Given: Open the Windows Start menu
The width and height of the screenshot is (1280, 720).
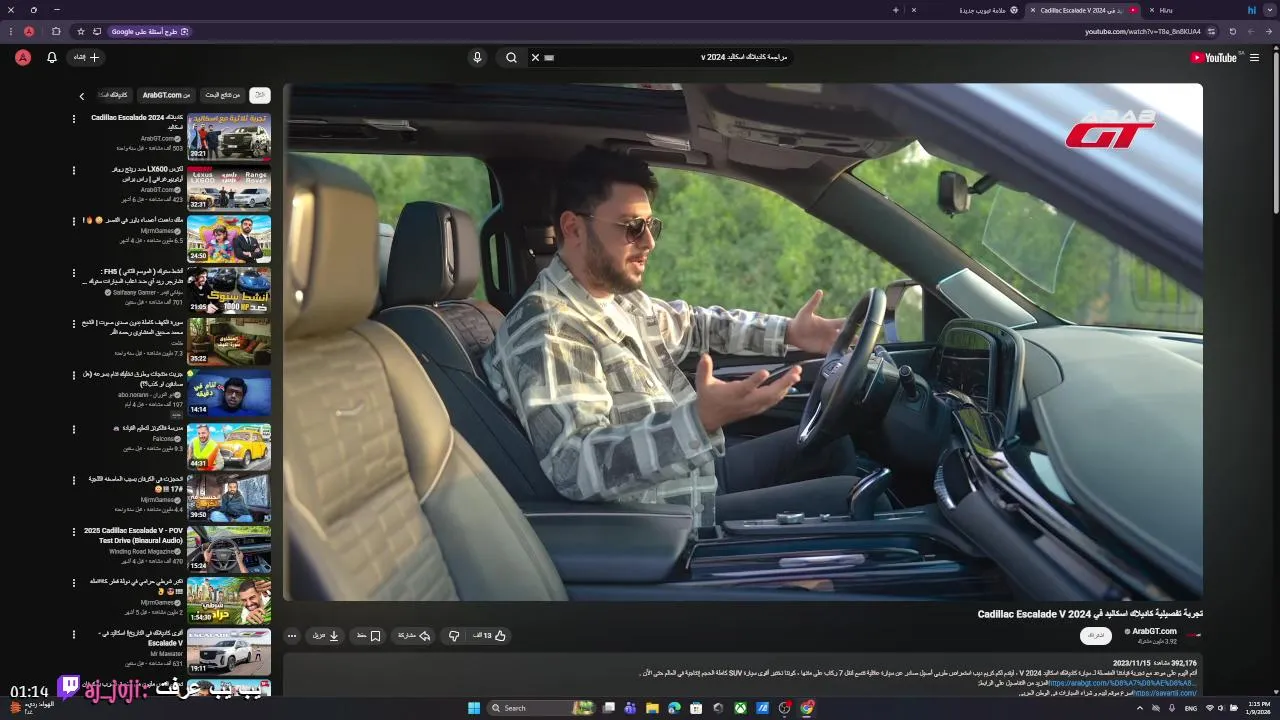Looking at the screenshot, I should (474, 708).
